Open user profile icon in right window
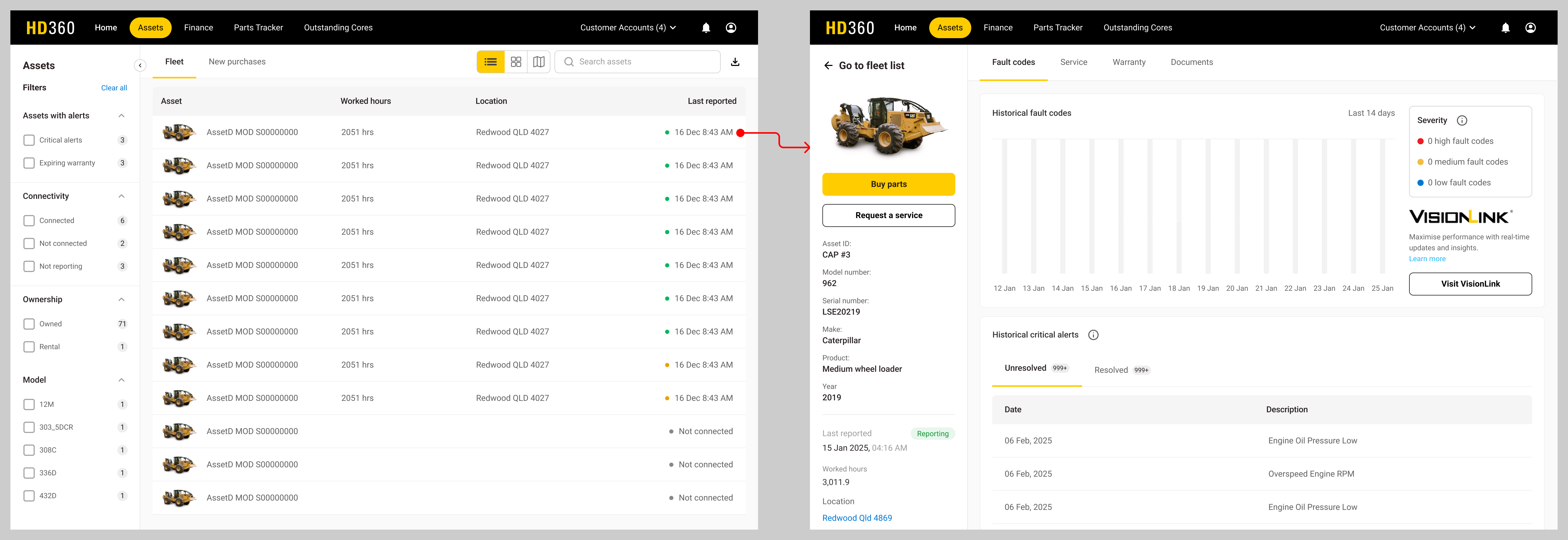1568x540 pixels. (x=1530, y=28)
